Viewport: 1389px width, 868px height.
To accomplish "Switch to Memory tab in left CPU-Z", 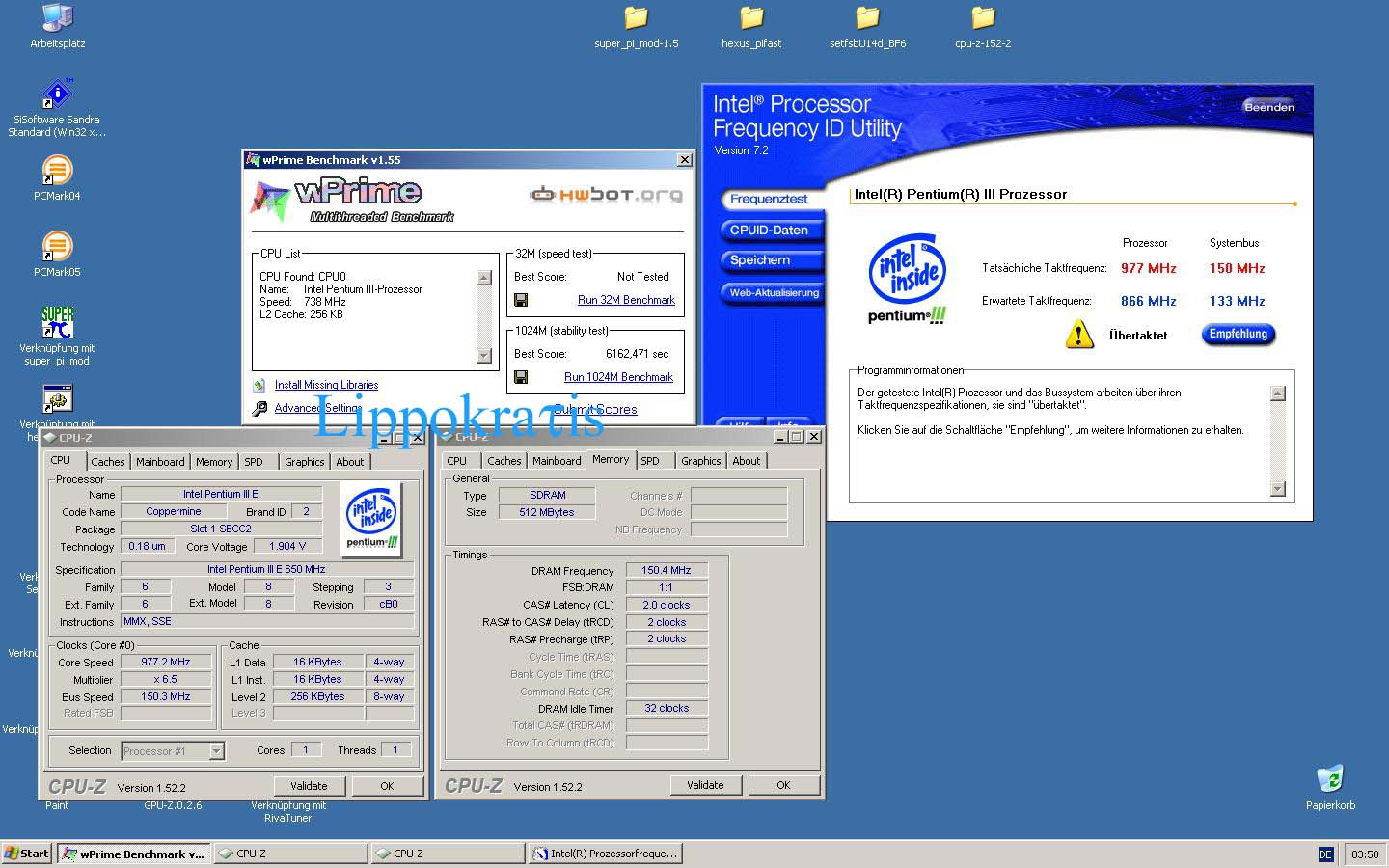I will (x=214, y=462).
